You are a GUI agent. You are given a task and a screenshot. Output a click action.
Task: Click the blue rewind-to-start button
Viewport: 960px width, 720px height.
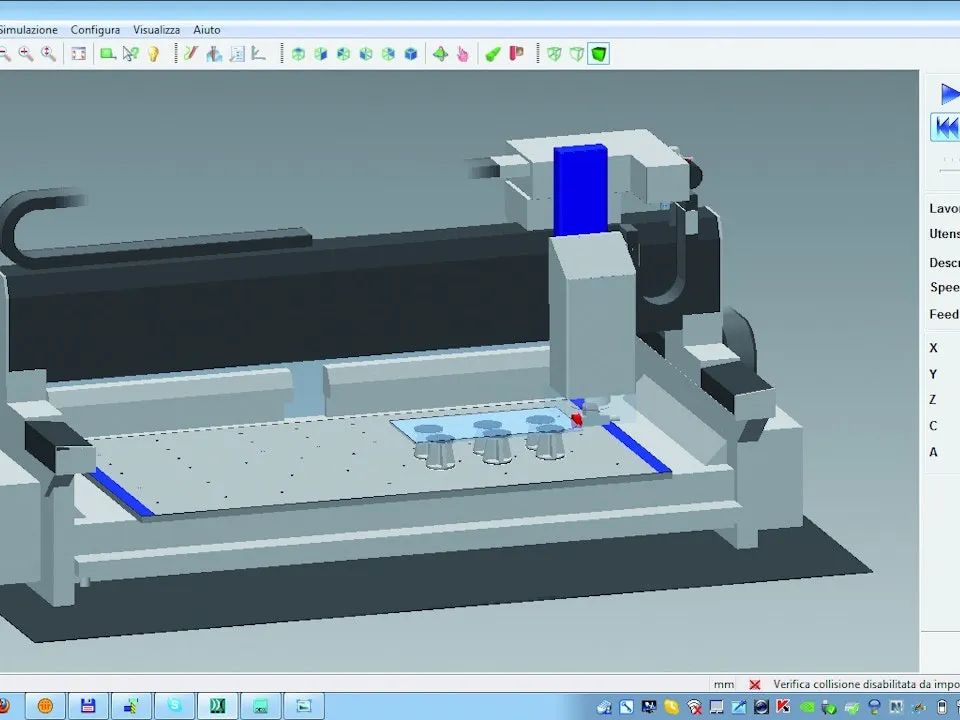947,128
